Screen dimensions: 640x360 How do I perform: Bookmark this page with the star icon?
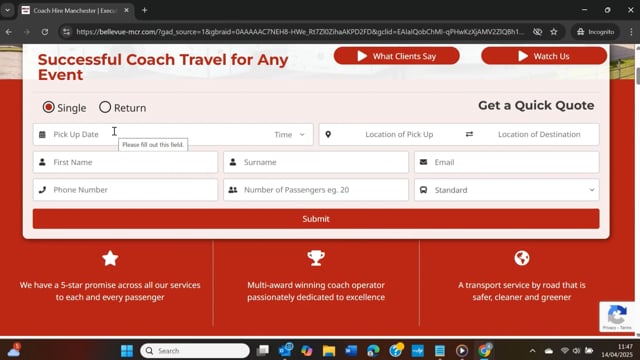553,32
